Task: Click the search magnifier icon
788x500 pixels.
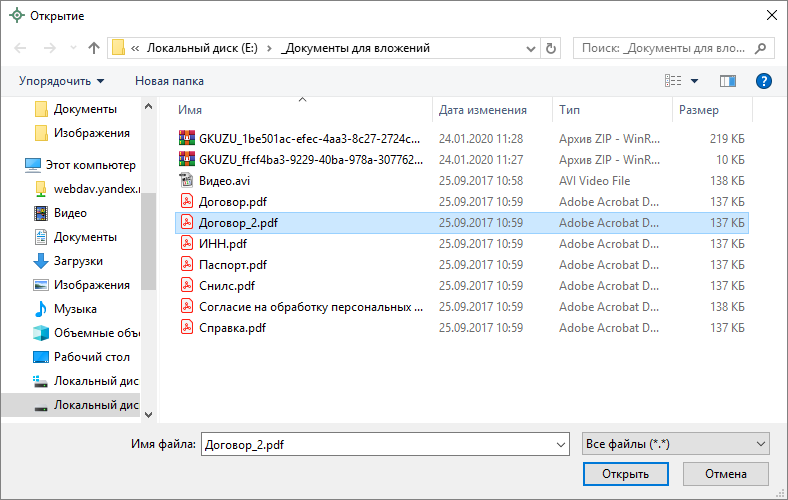Action: click(x=760, y=47)
